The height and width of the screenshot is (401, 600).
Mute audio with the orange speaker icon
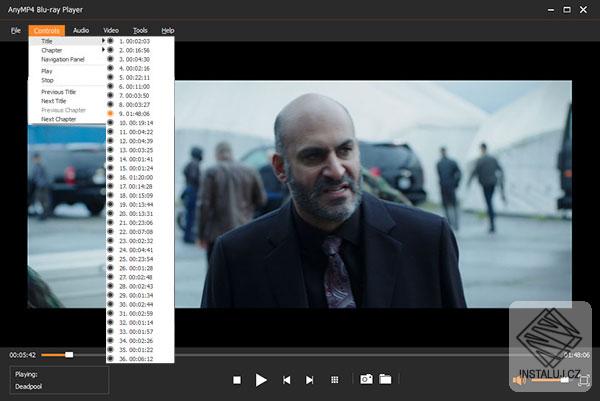pos(519,380)
